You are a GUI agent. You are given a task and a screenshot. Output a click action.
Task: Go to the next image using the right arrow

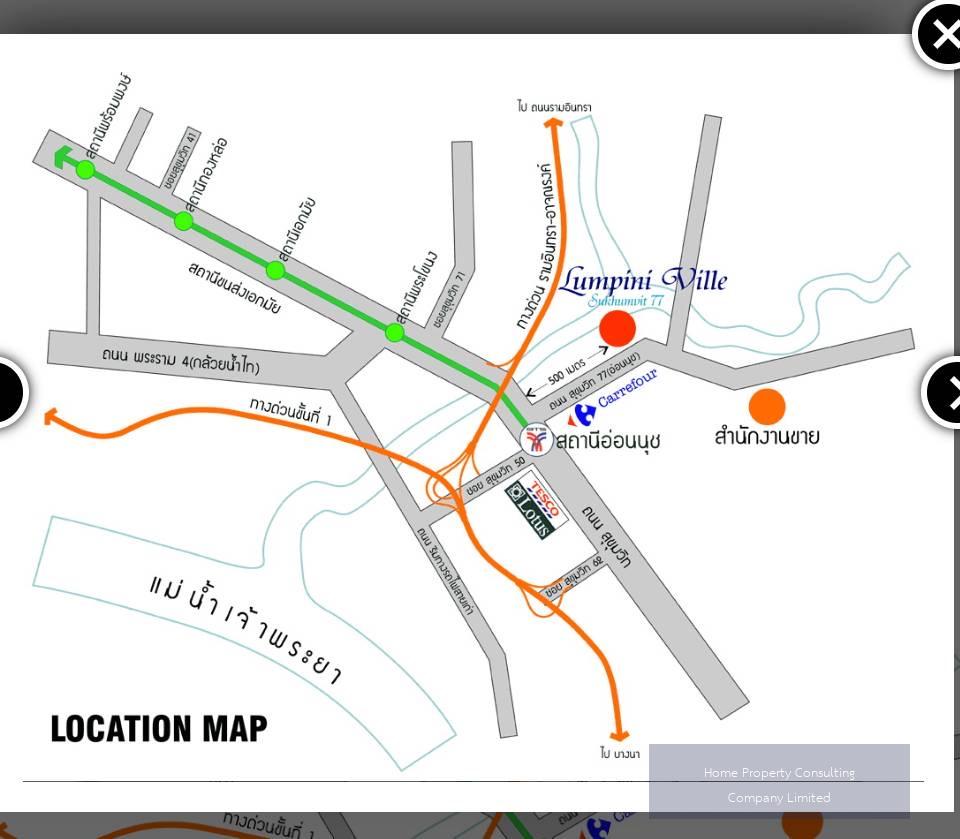[942, 392]
